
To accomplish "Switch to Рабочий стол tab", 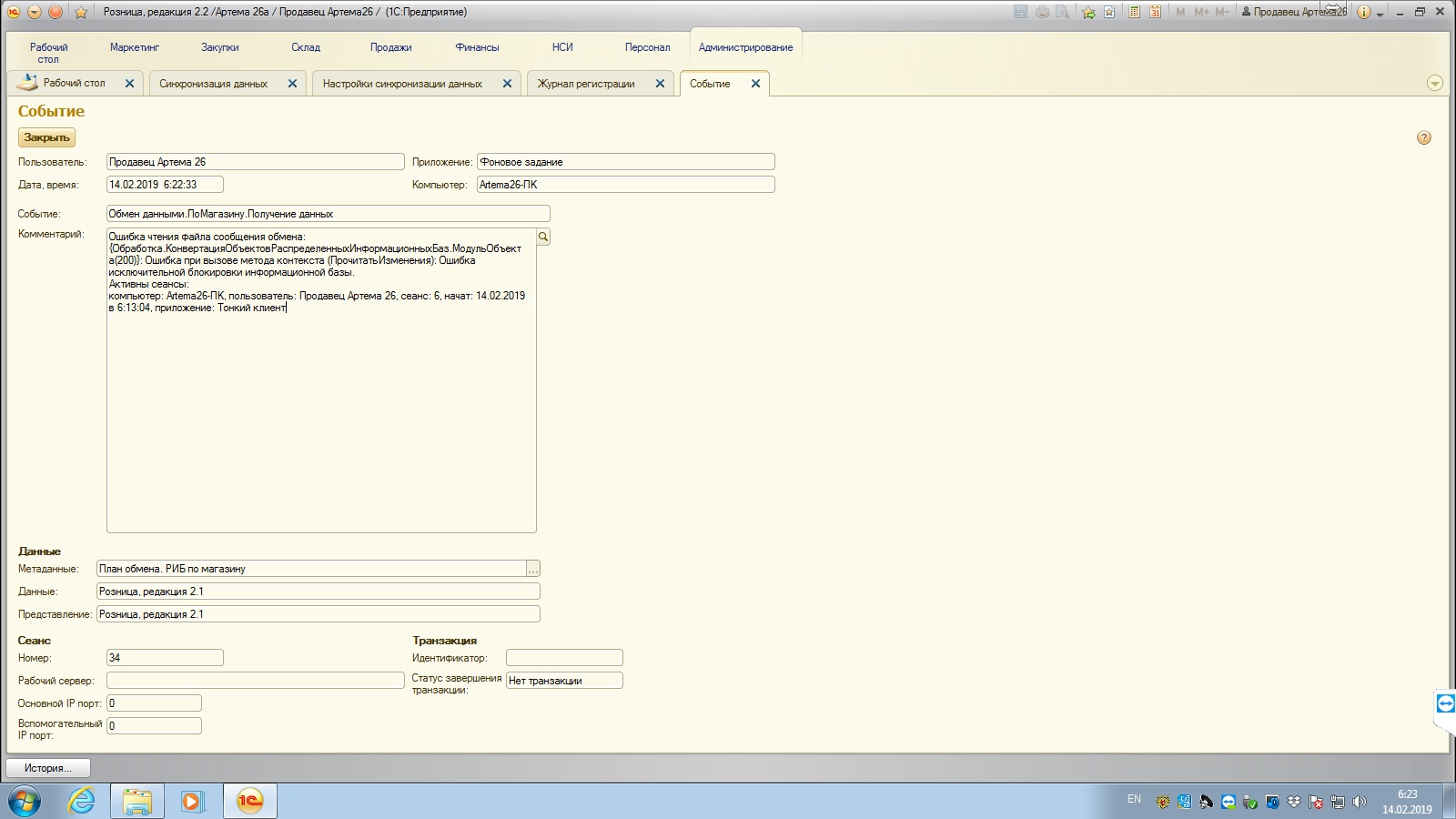I will pyautogui.click(x=74, y=83).
